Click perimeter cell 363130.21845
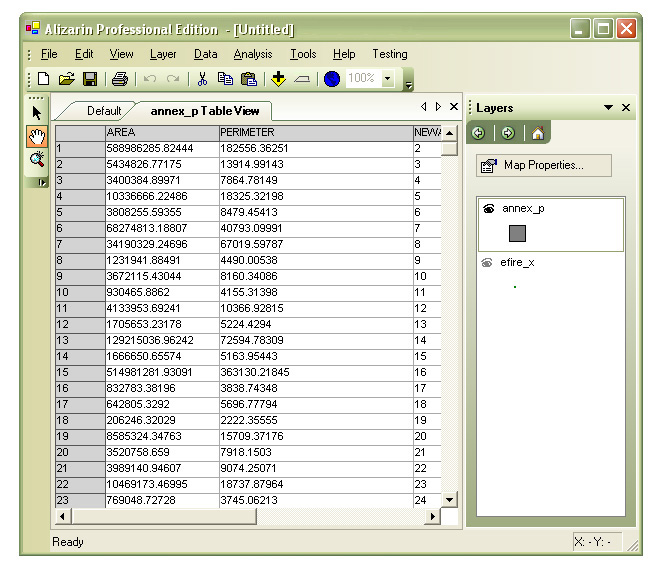 click(316, 373)
